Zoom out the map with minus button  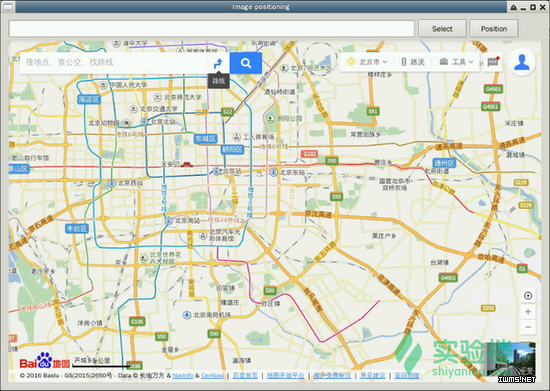tap(528, 327)
